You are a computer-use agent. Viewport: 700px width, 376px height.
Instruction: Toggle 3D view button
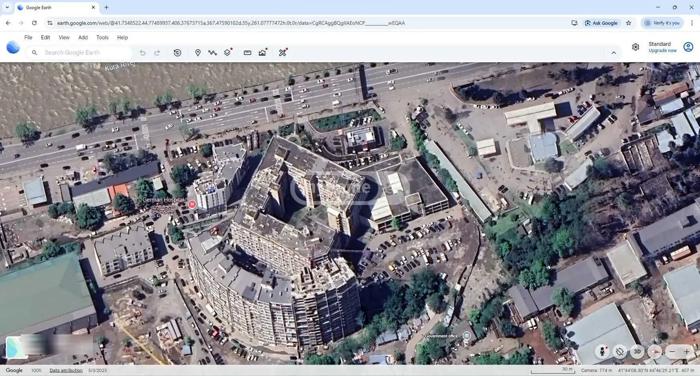[x=637, y=351]
